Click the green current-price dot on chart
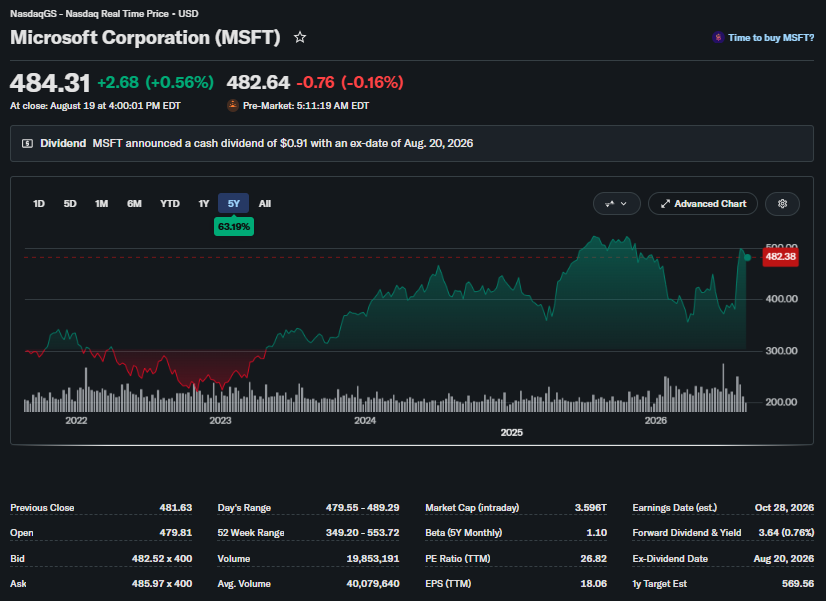Screen dimensions: 826x601 point(747,258)
